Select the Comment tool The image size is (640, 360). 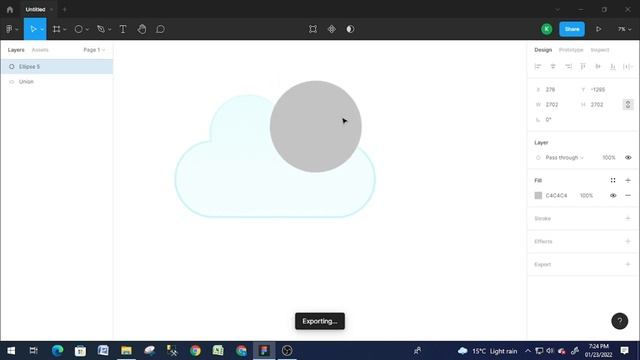coord(160,29)
